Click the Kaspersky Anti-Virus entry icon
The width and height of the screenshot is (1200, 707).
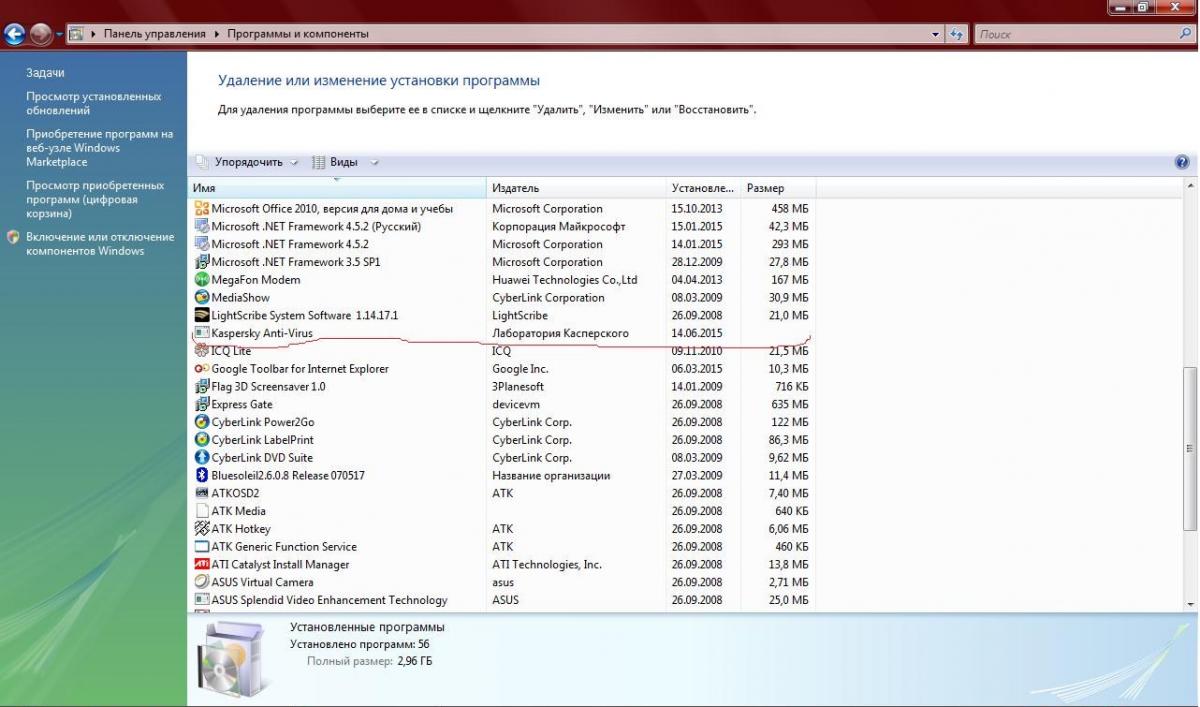[x=202, y=333]
